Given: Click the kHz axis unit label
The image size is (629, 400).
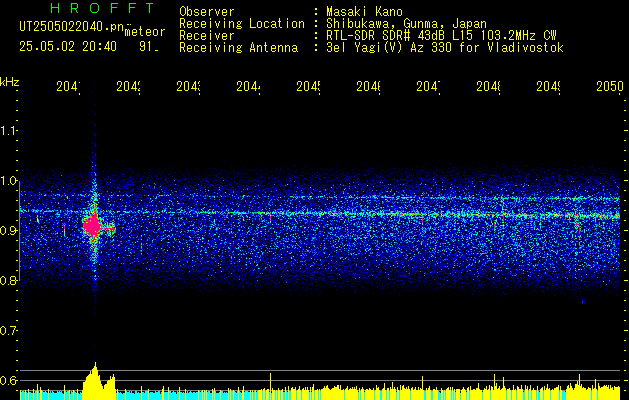Looking at the screenshot, I should tap(10, 82).
